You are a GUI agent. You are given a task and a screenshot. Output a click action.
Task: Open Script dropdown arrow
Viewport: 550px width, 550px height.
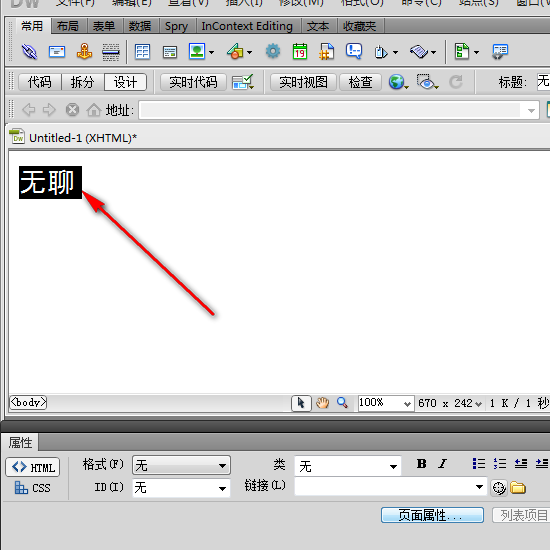[434, 52]
